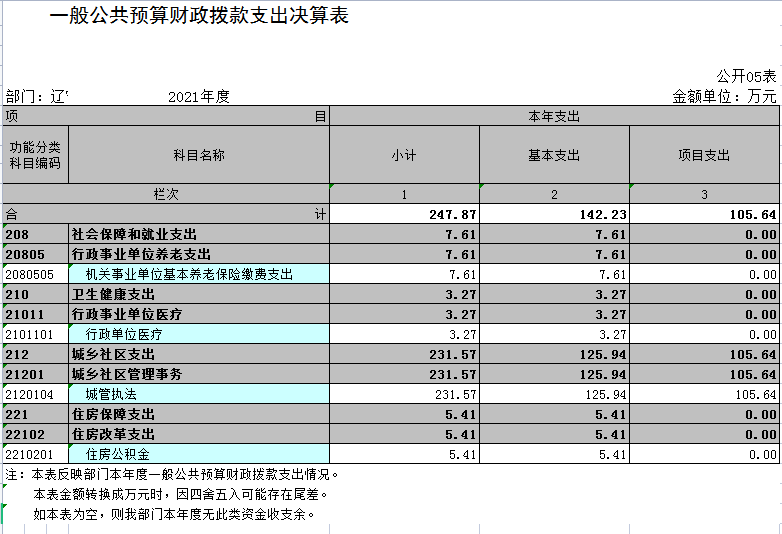Click the 栏次 row label
The height and width of the screenshot is (534, 782).
[166, 193]
